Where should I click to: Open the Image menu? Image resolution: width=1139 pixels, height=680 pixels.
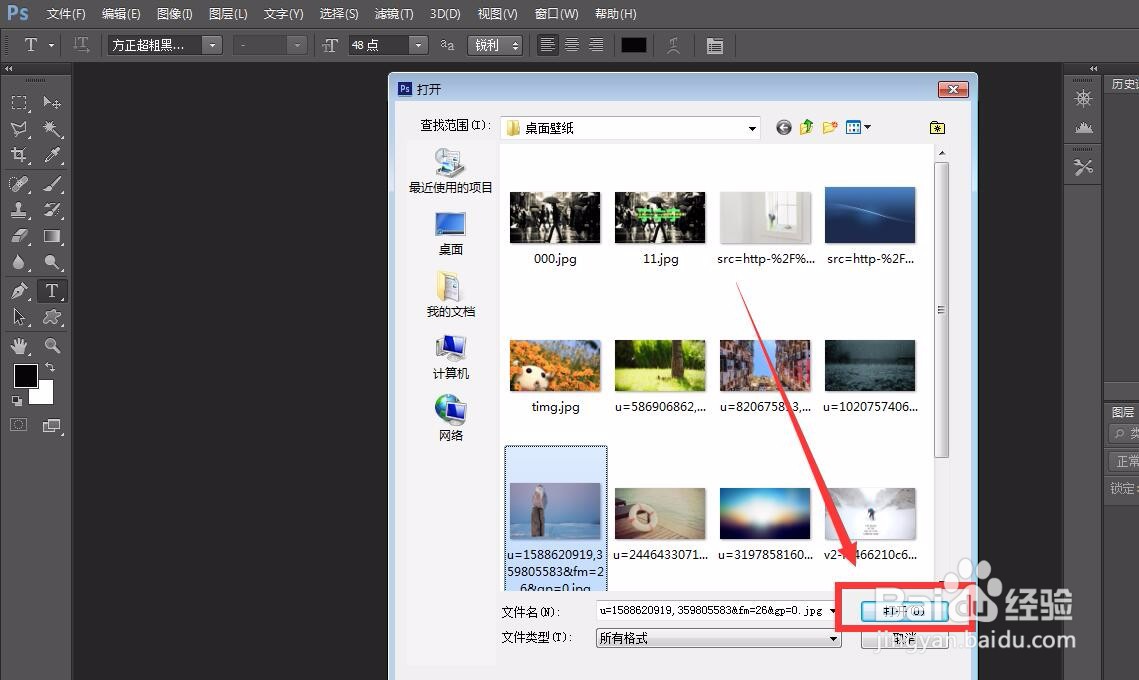174,14
